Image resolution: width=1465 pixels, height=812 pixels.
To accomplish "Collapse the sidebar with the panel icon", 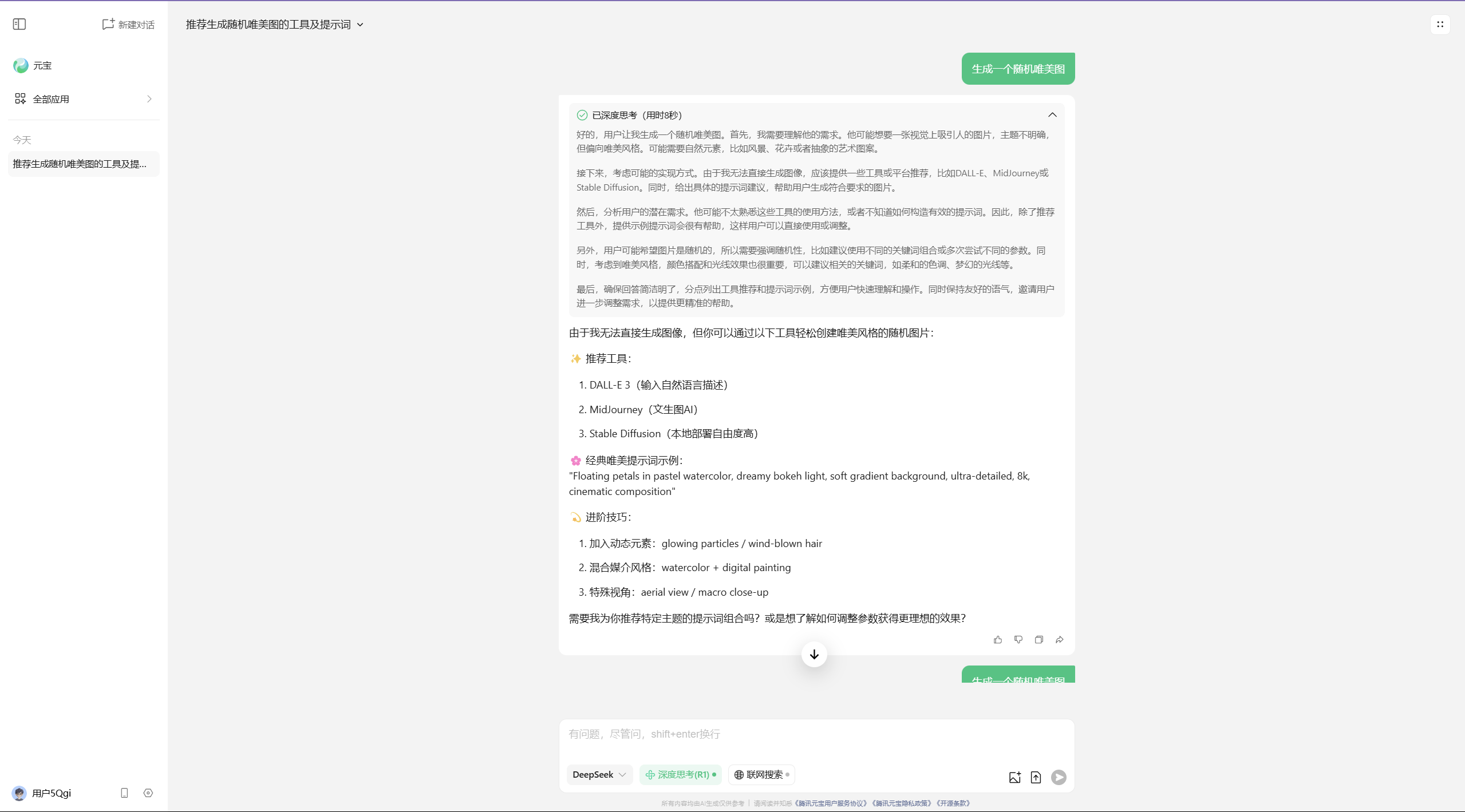I will pos(19,24).
